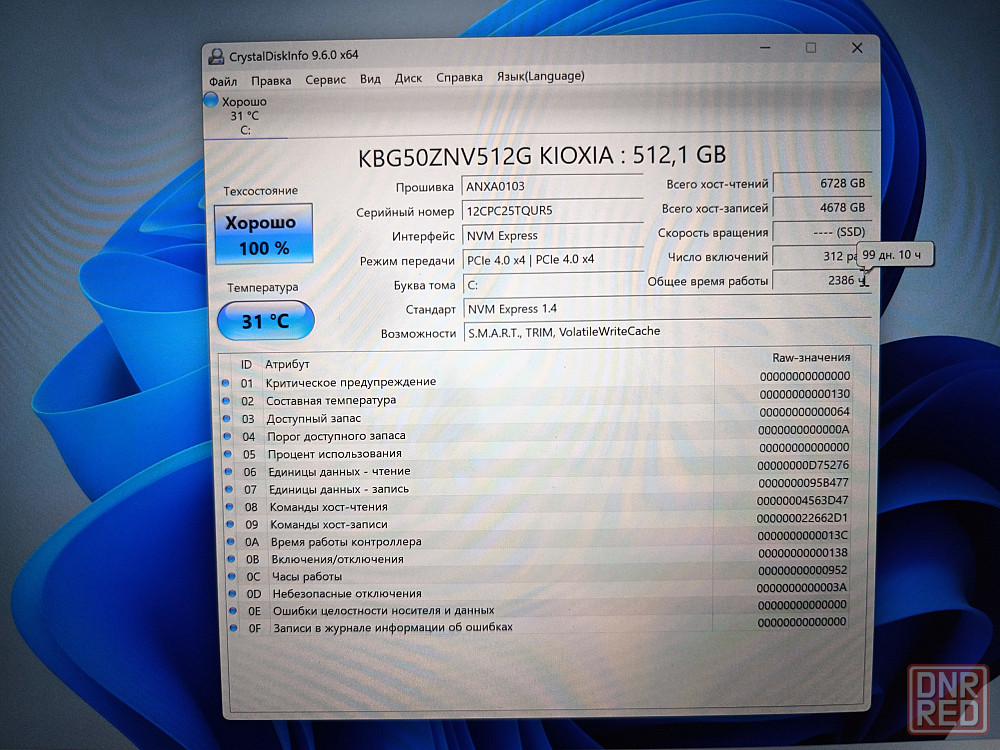The image size is (1000, 750).
Task: Open the Правка menu
Action: (271, 81)
